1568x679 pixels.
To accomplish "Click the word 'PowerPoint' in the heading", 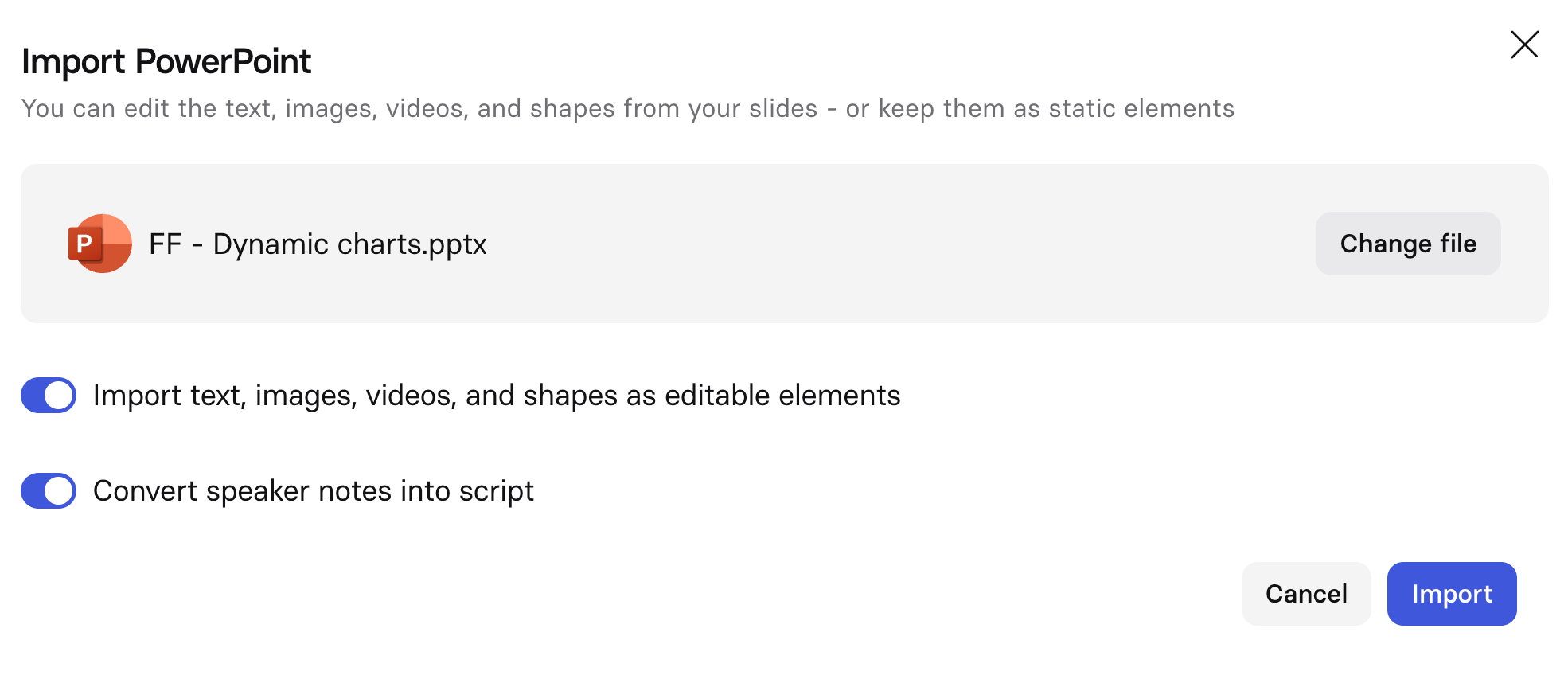I will click(x=223, y=62).
